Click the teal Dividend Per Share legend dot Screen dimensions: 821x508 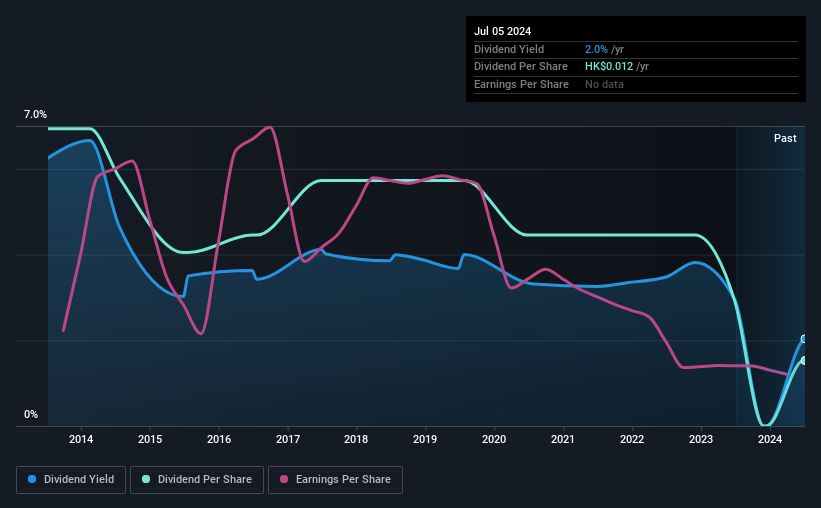coord(146,479)
